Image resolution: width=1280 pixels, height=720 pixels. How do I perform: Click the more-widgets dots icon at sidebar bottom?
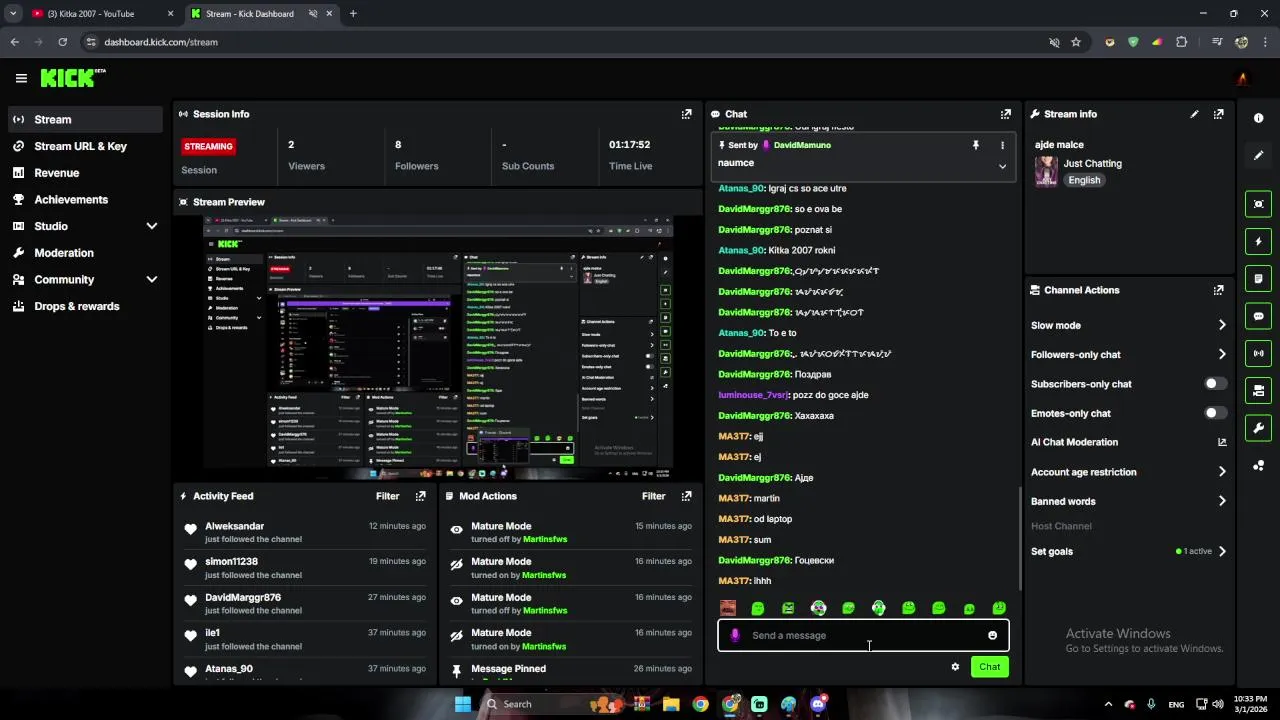click(x=1258, y=466)
